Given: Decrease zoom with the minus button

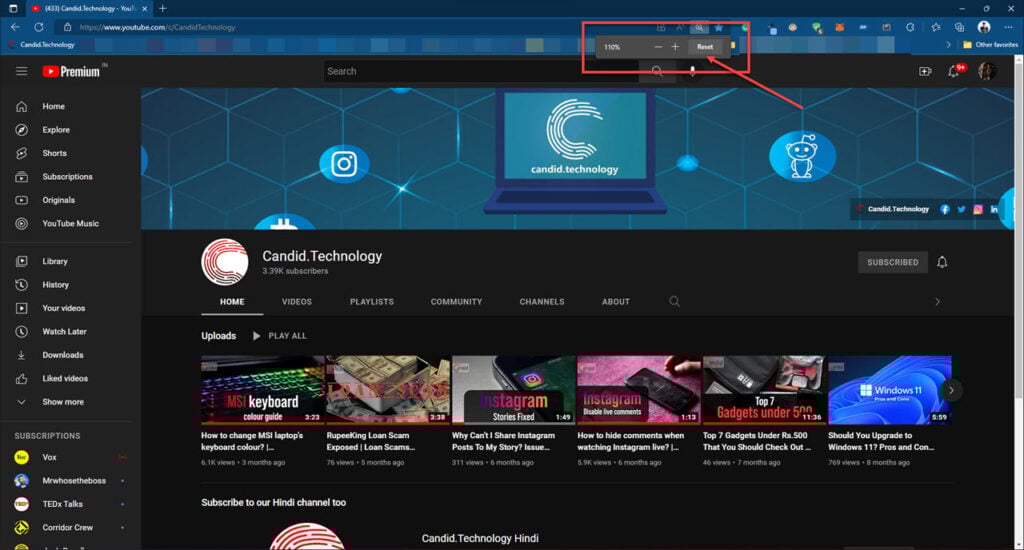Looking at the screenshot, I should (x=658, y=47).
